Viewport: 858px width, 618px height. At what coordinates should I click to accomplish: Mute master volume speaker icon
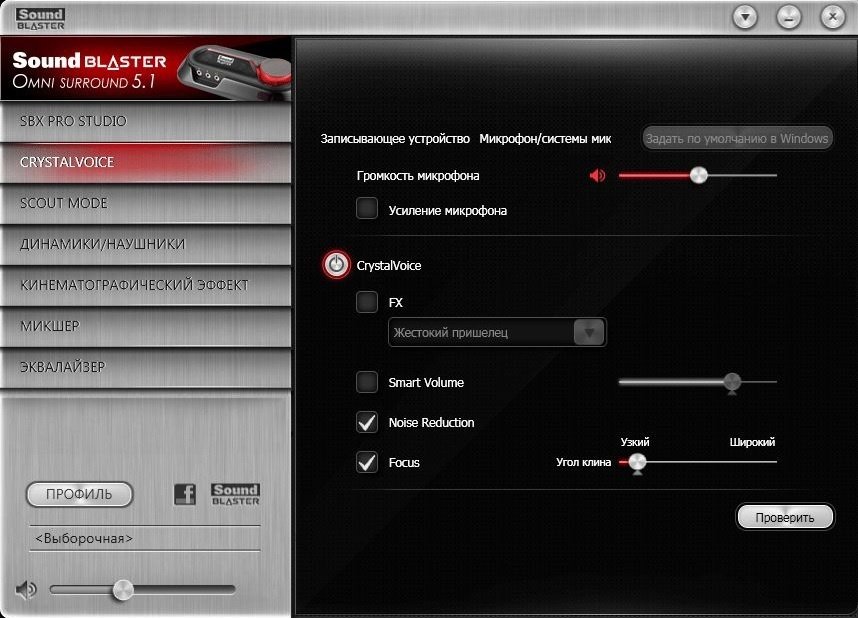coord(26,590)
